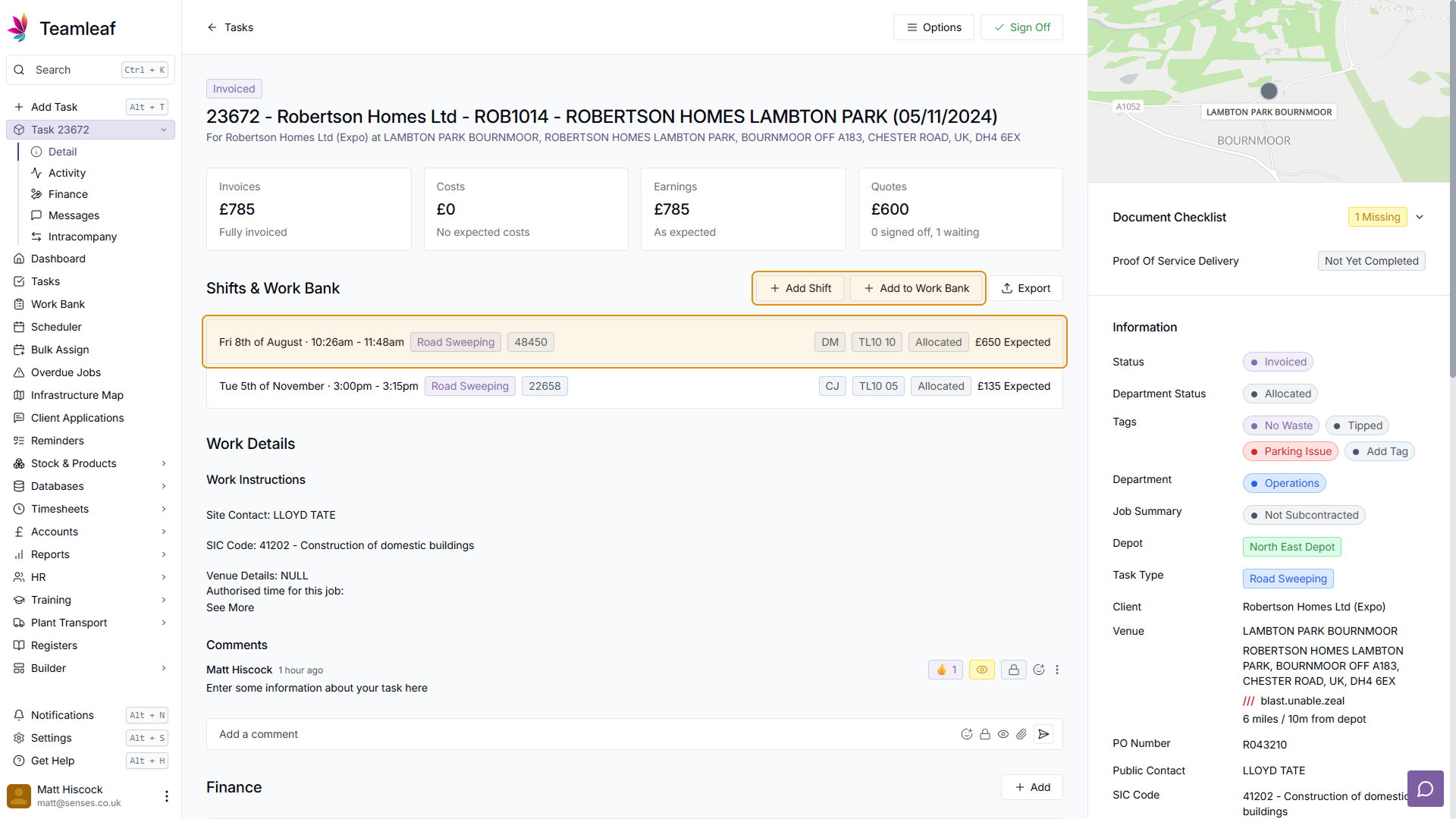The width and height of the screenshot is (1456, 819).
Task: Open the user menu dots beside Matt Hiscock
Action: pos(167,795)
